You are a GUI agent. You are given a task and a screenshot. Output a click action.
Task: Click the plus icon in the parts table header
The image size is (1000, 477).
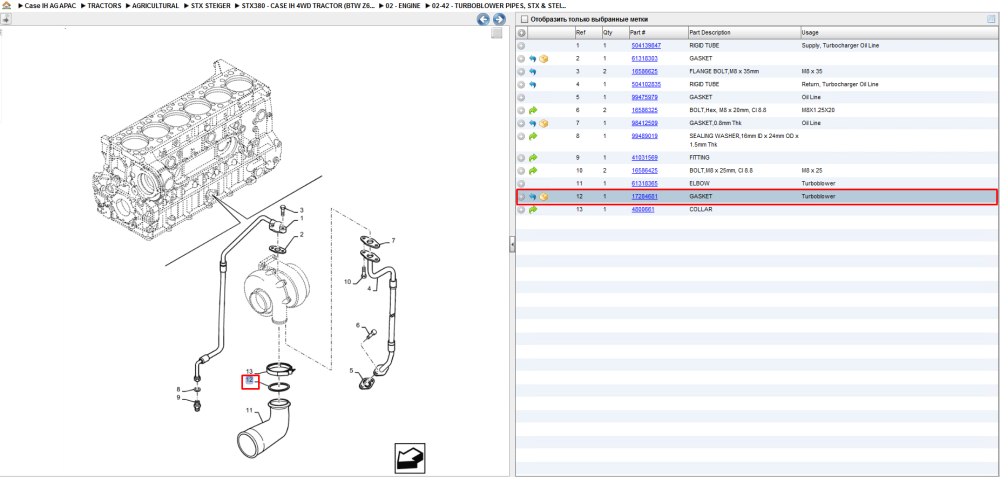click(x=522, y=33)
